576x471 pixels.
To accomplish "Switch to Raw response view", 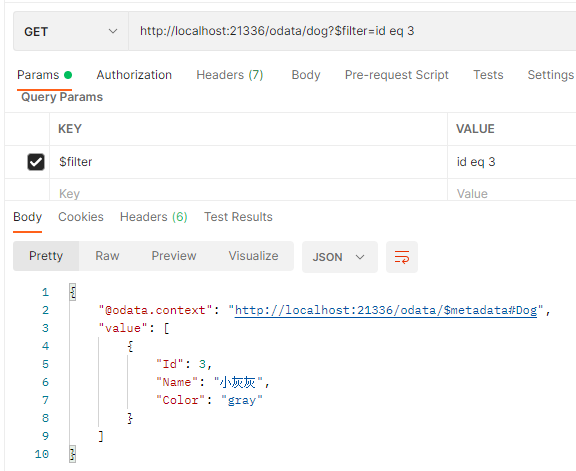I will 107,256.
